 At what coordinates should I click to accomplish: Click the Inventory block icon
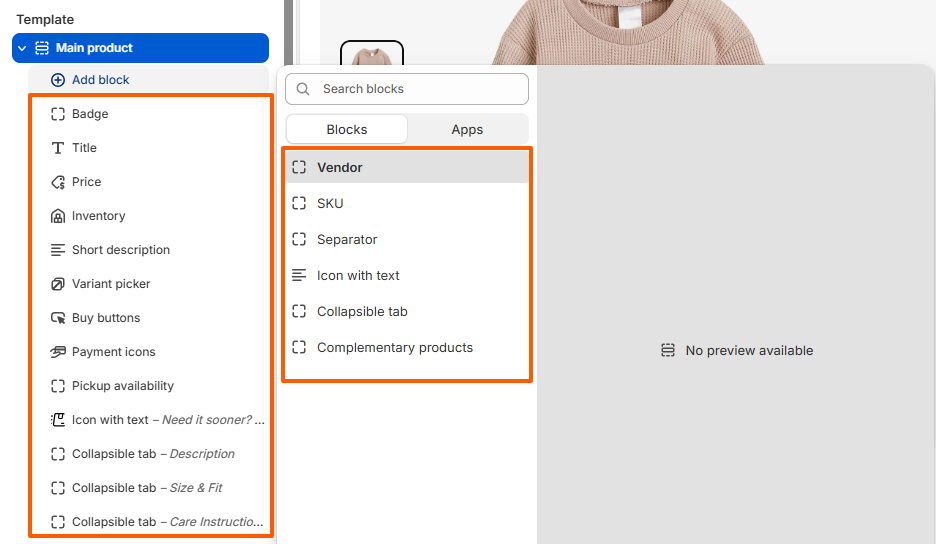point(58,216)
